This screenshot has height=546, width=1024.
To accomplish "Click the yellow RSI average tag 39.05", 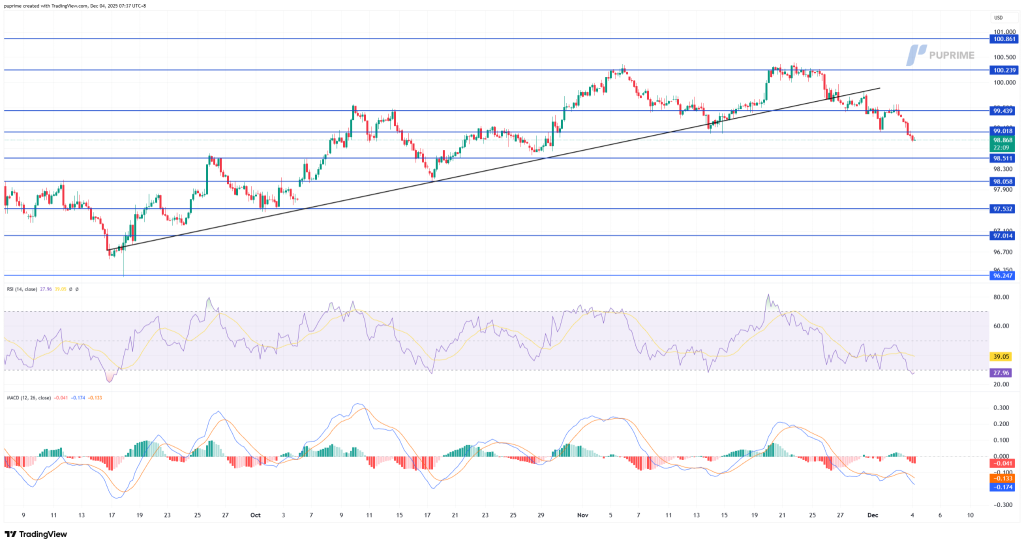I will pyautogui.click(x=1003, y=356).
